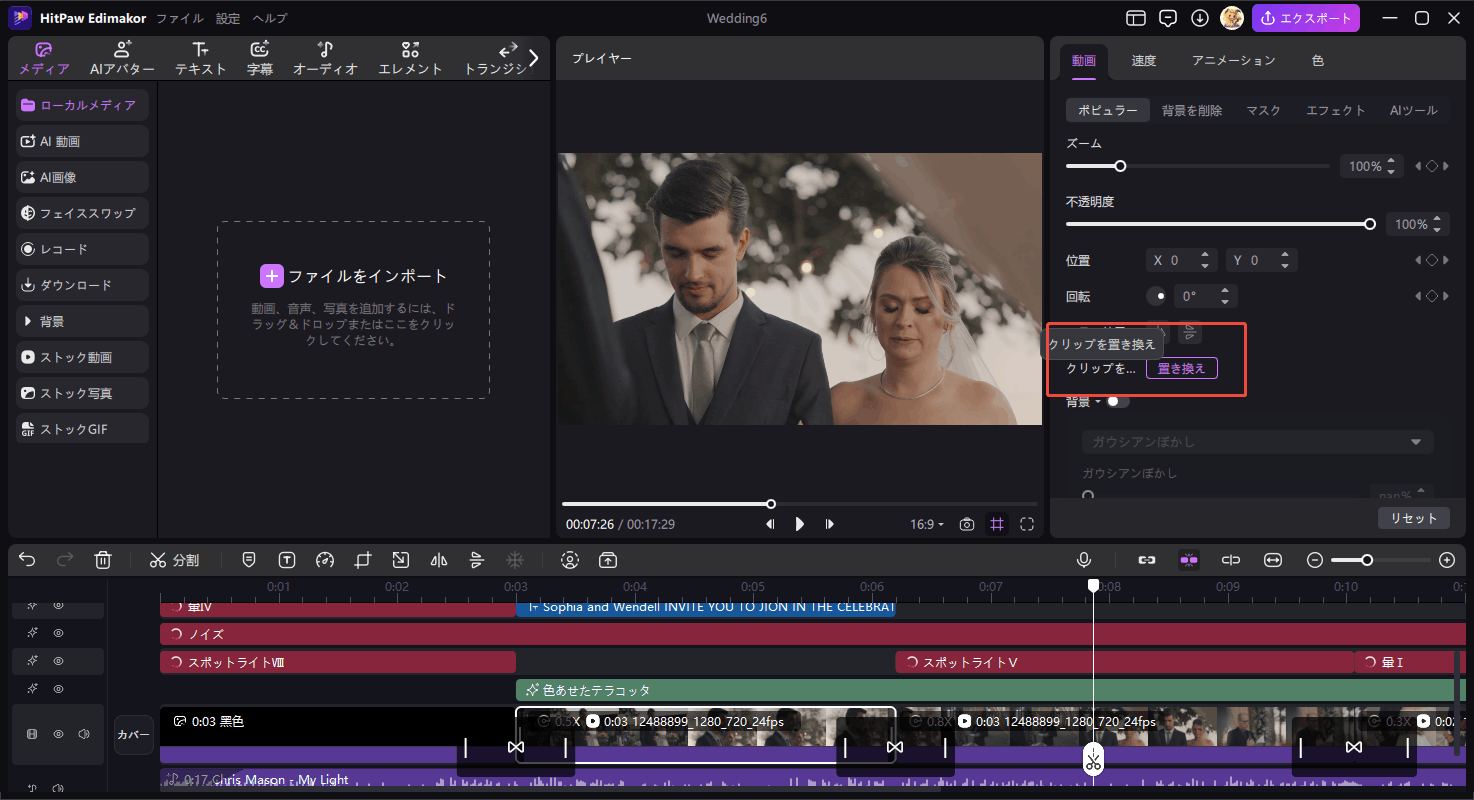
Task: Click the split scissors on the playhead
Action: (1093, 758)
